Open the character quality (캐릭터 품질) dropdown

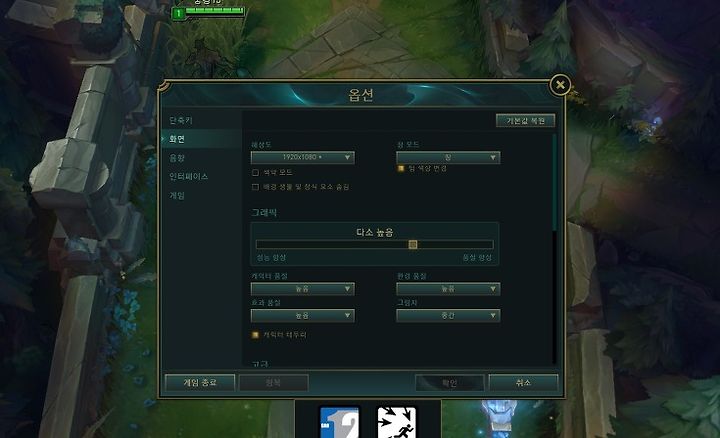click(303, 289)
